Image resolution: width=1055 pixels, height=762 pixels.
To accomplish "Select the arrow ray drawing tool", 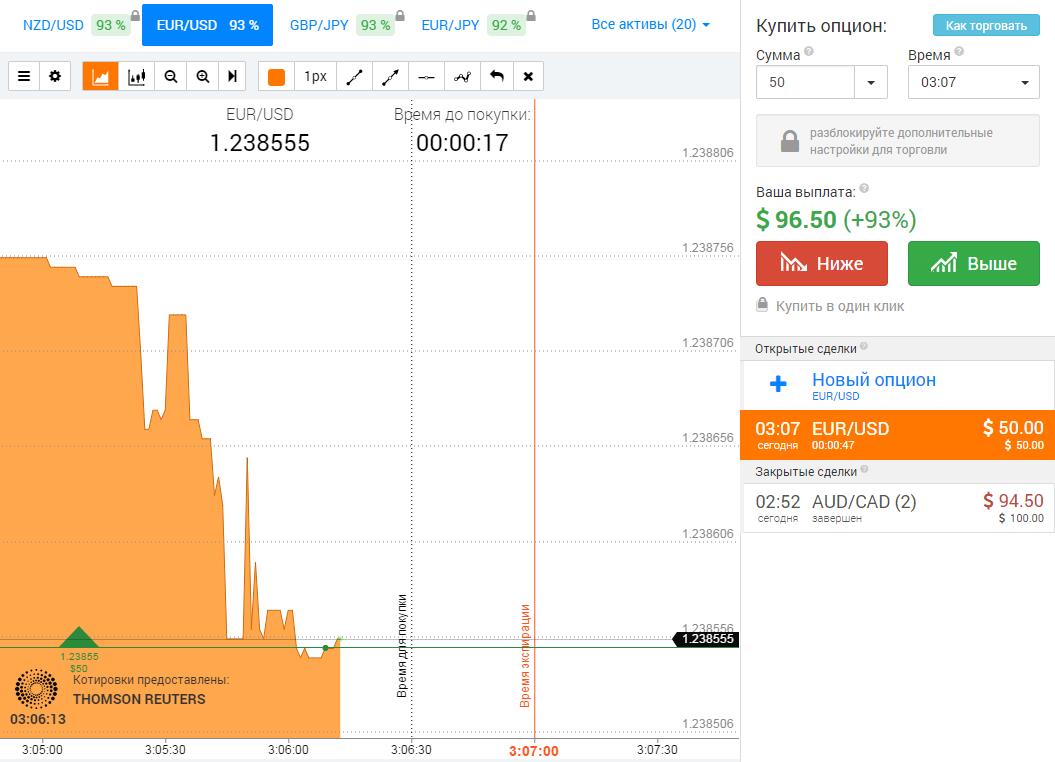I will pyautogui.click(x=390, y=77).
